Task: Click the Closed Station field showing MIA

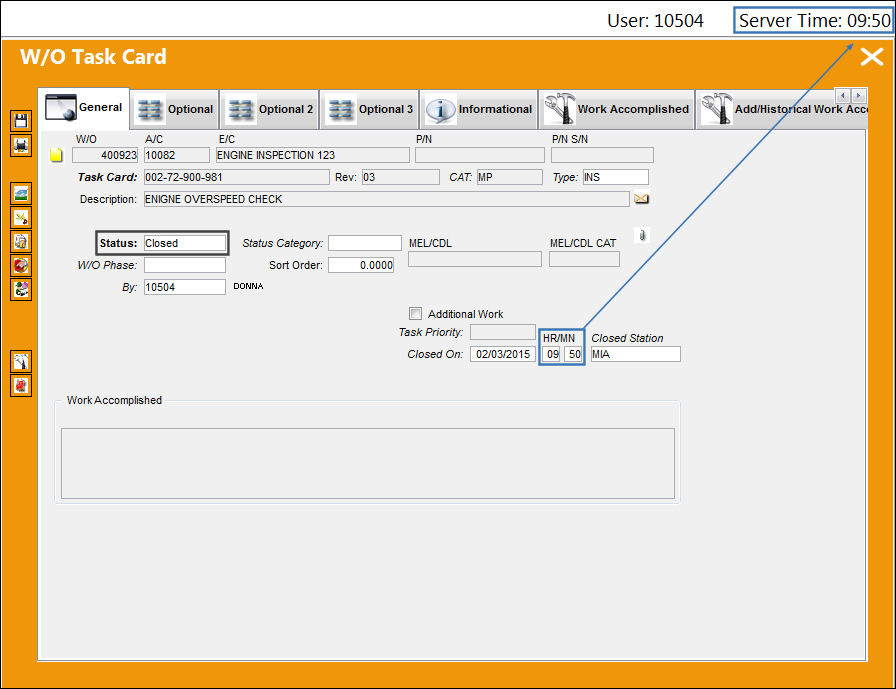Action: point(635,354)
